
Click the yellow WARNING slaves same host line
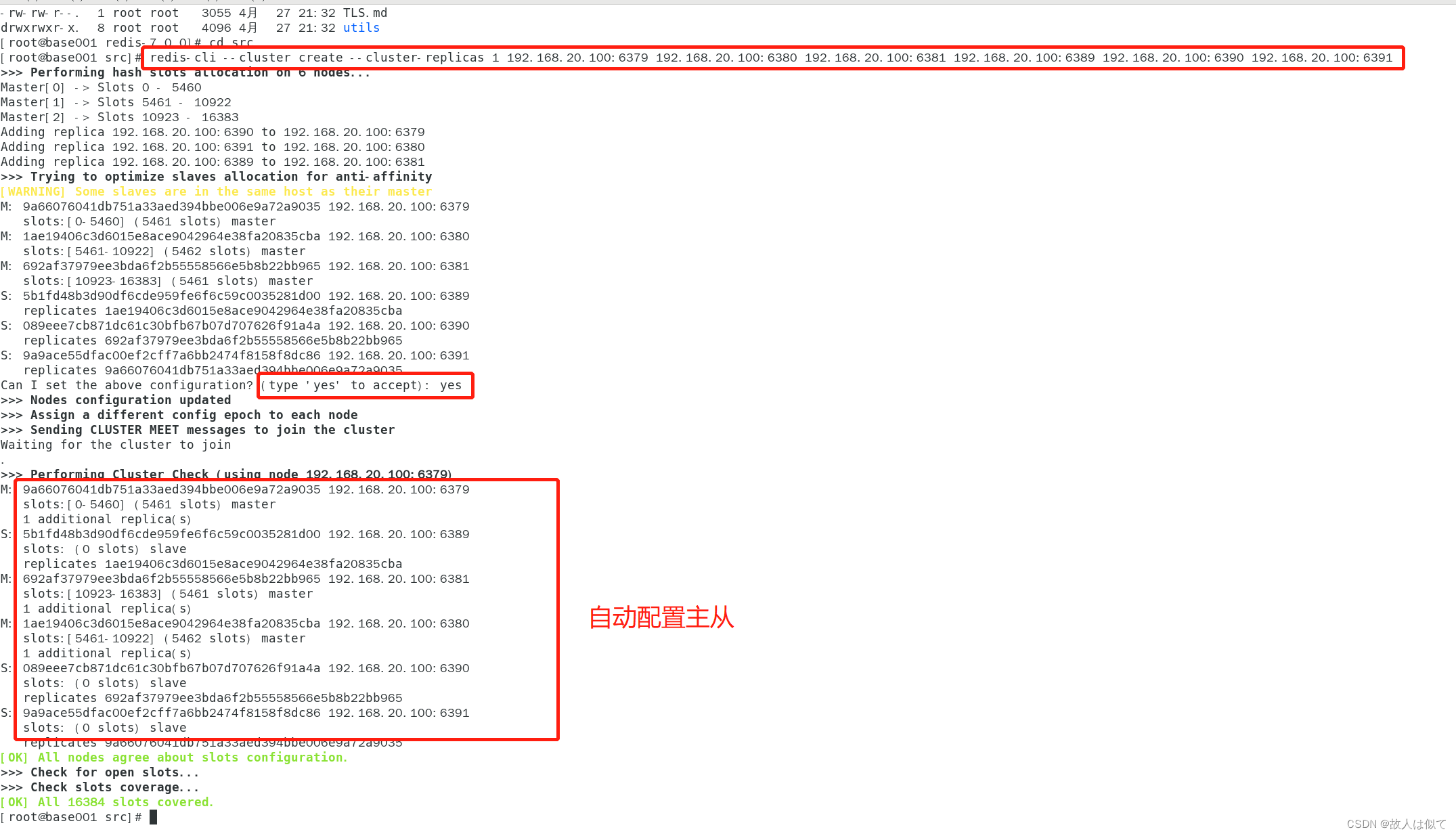[216, 192]
